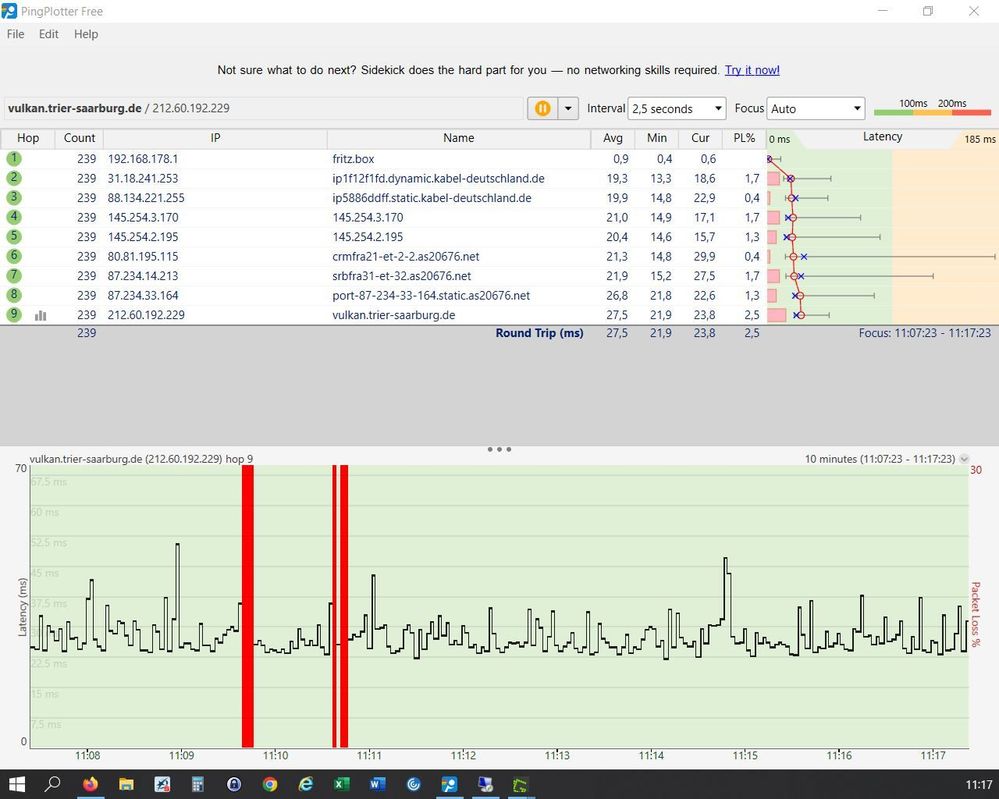
Task: Click the Hop column header
Action: click(28, 138)
